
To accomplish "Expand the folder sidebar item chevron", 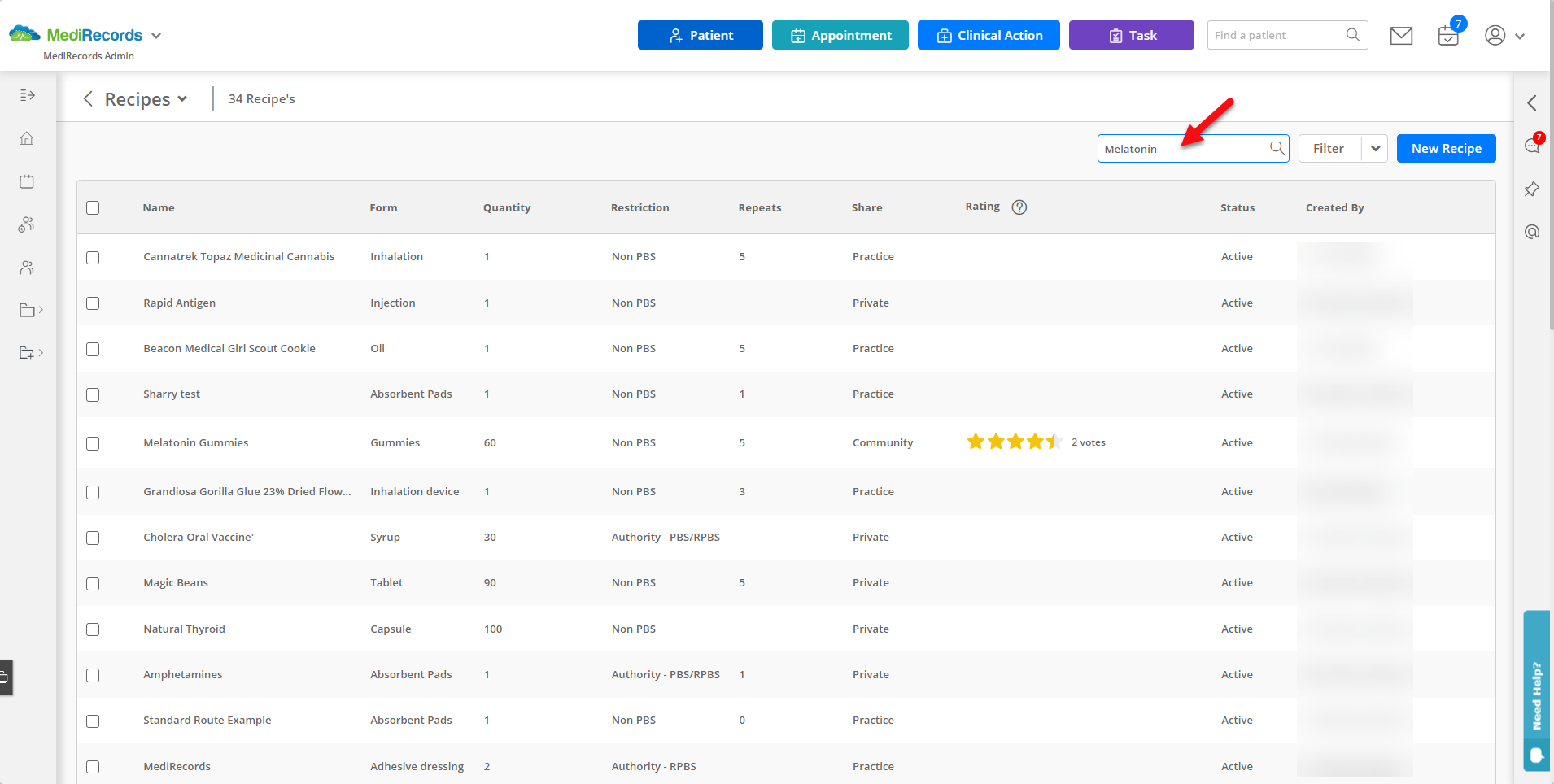I will coord(41,310).
